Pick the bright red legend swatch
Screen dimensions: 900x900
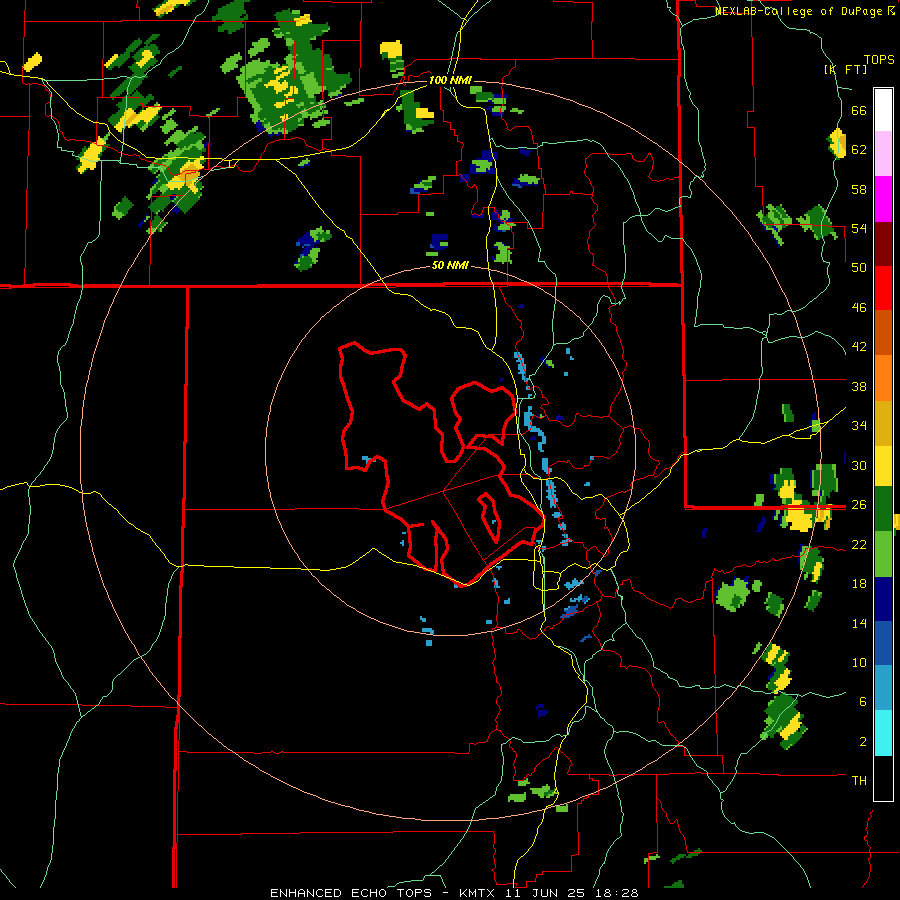click(x=883, y=288)
